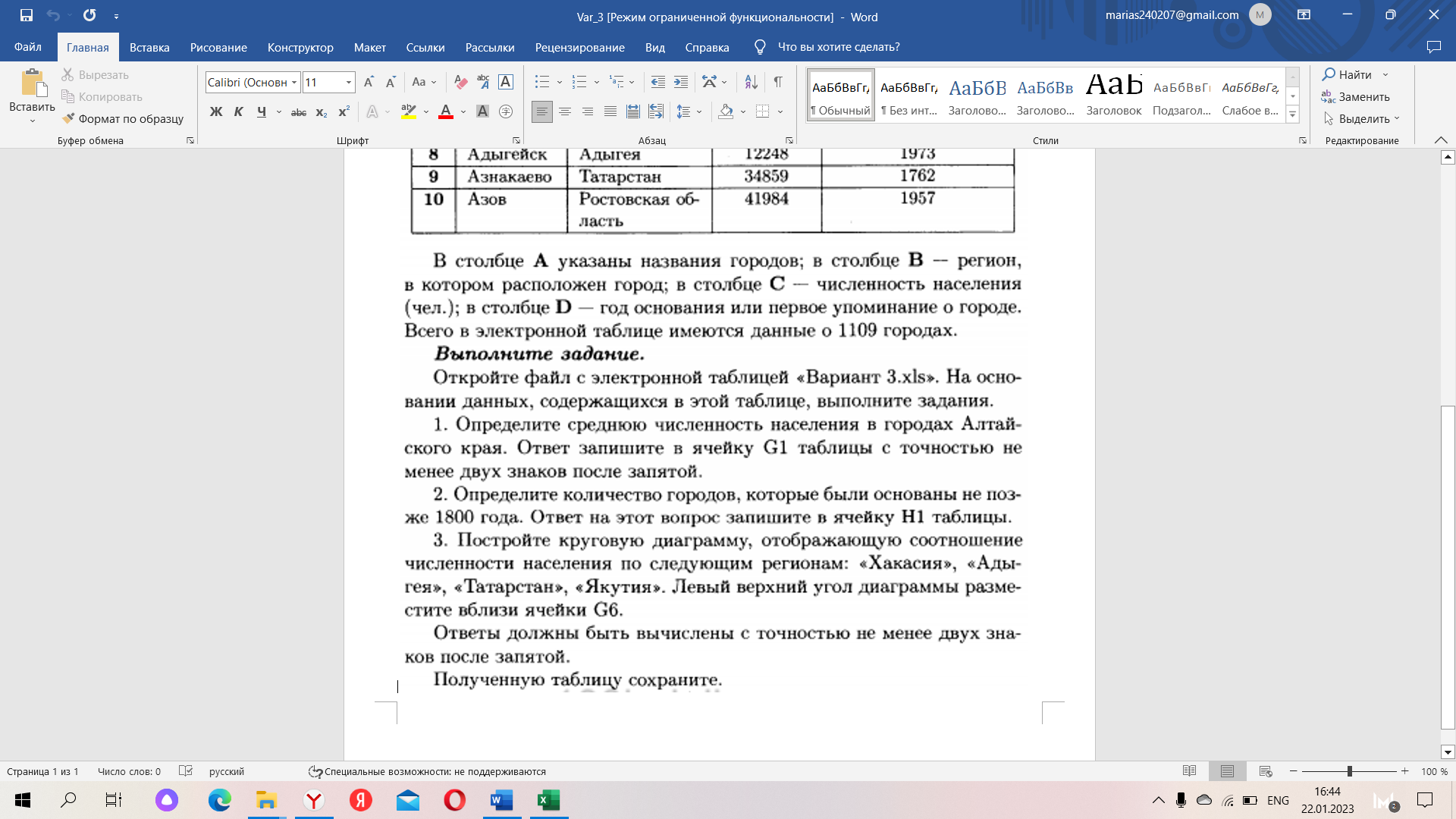1456x819 pixels.
Task: Open font name dropdown Calibri
Action: coord(294,82)
